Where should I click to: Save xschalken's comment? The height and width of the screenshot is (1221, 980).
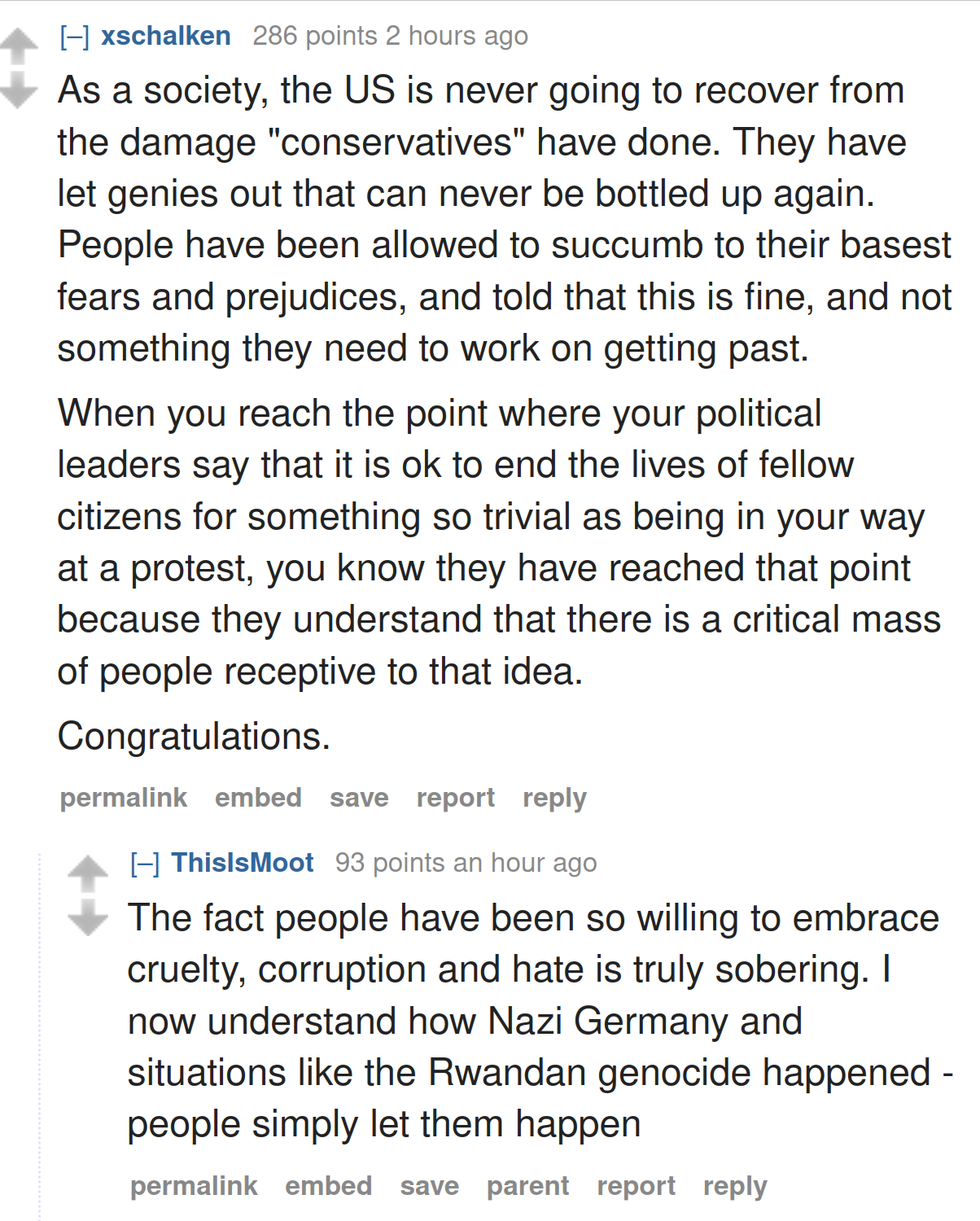[x=359, y=798]
